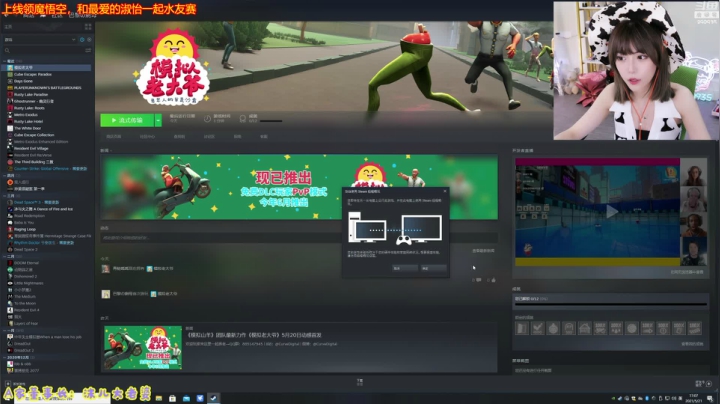Open the 指南 guides tab
The width and height of the screenshot is (720, 404).
[237, 136]
